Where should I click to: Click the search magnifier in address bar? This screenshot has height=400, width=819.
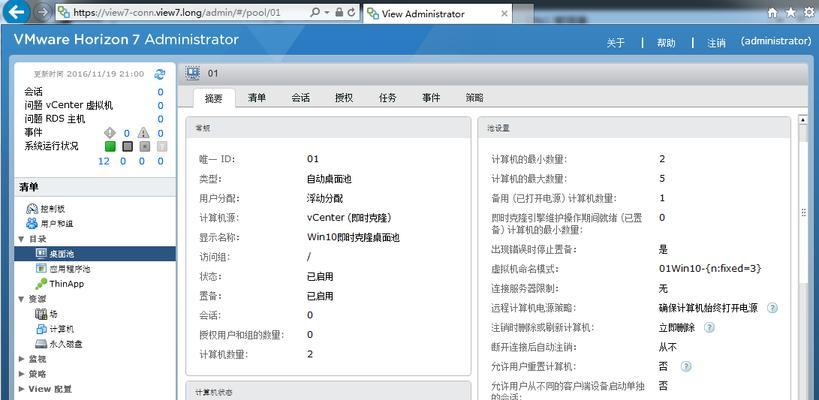315,12
